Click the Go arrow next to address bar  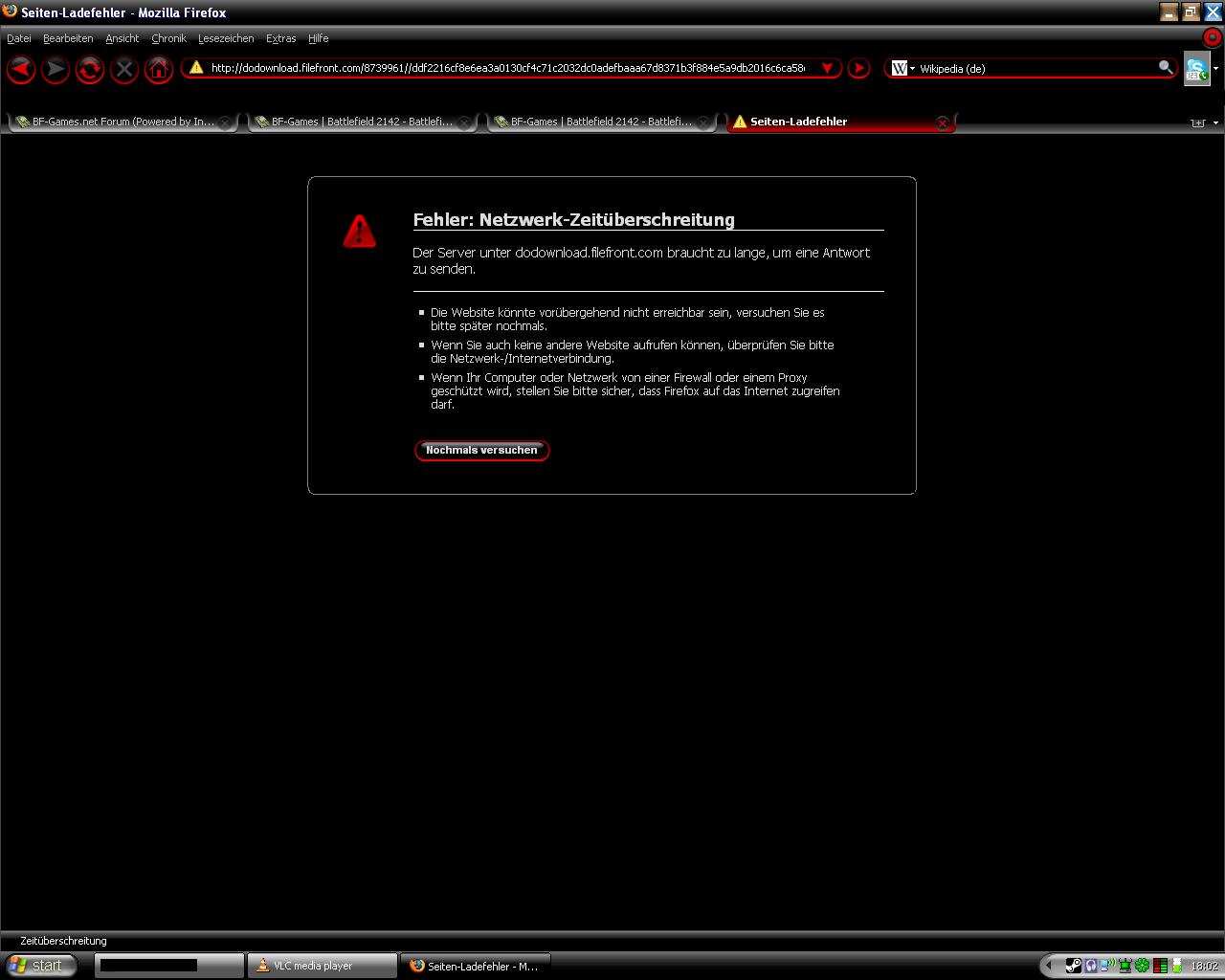click(x=858, y=68)
